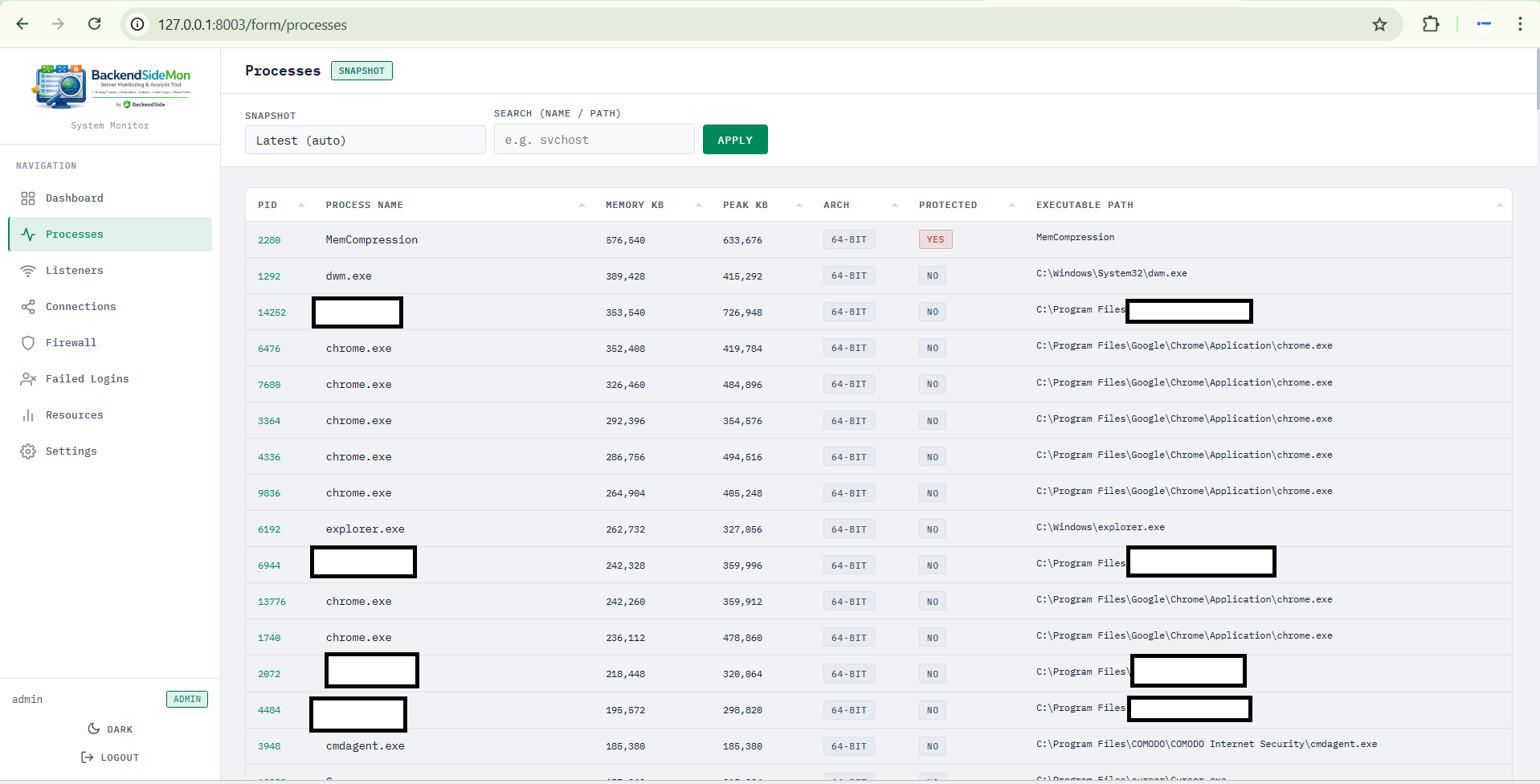Bookmark this page with the star icon
The height and width of the screenshot is (784, 1540).
pyautogui.click(x=1379, y=24)
